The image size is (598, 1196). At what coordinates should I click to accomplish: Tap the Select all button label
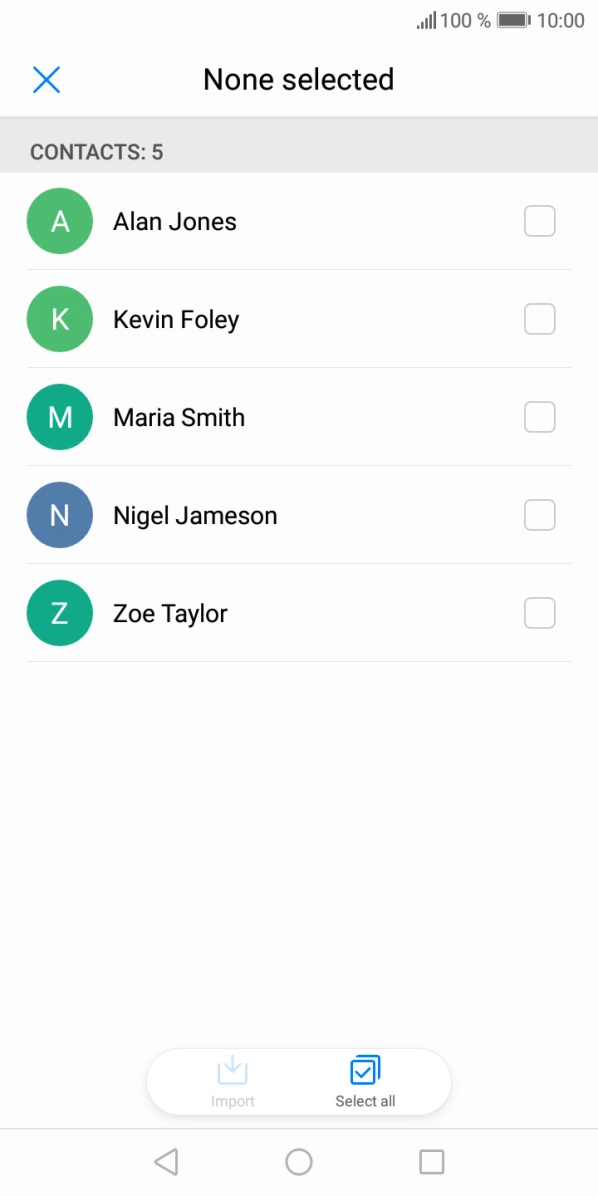(365, 1100)
